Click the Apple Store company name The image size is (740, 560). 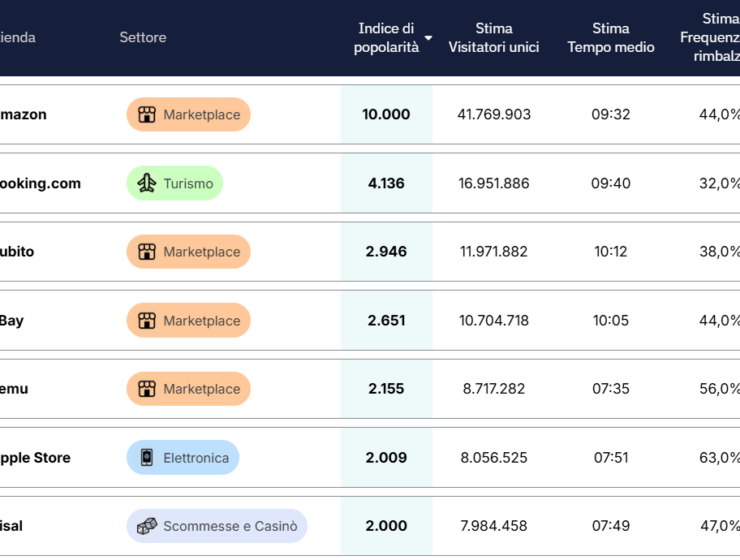pos(35,458)
